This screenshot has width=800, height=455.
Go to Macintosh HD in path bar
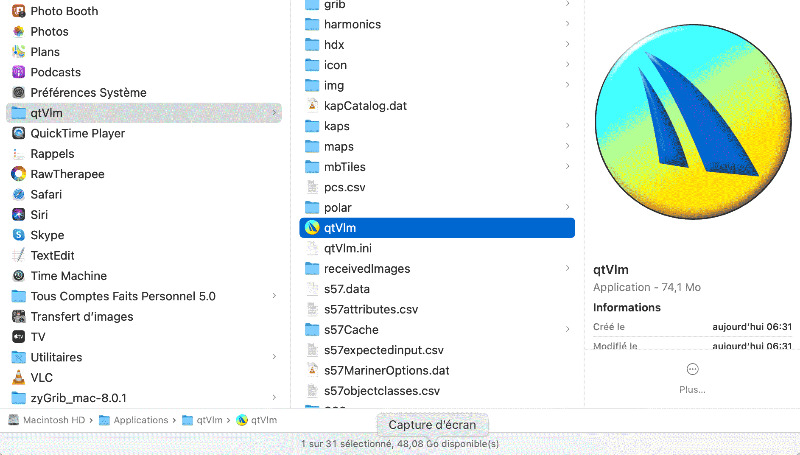tap(47, 420)
